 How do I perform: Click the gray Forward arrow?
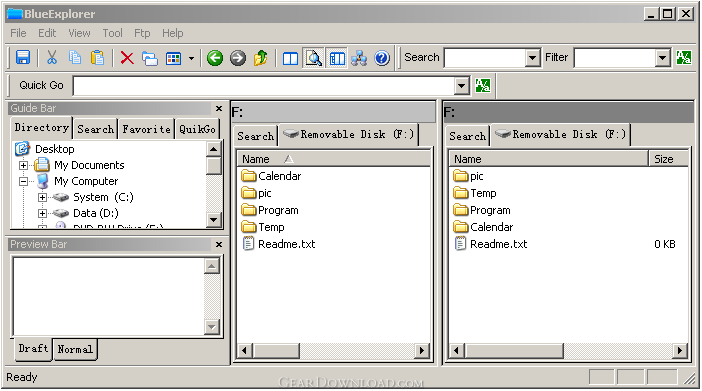(x=238, y=58)
